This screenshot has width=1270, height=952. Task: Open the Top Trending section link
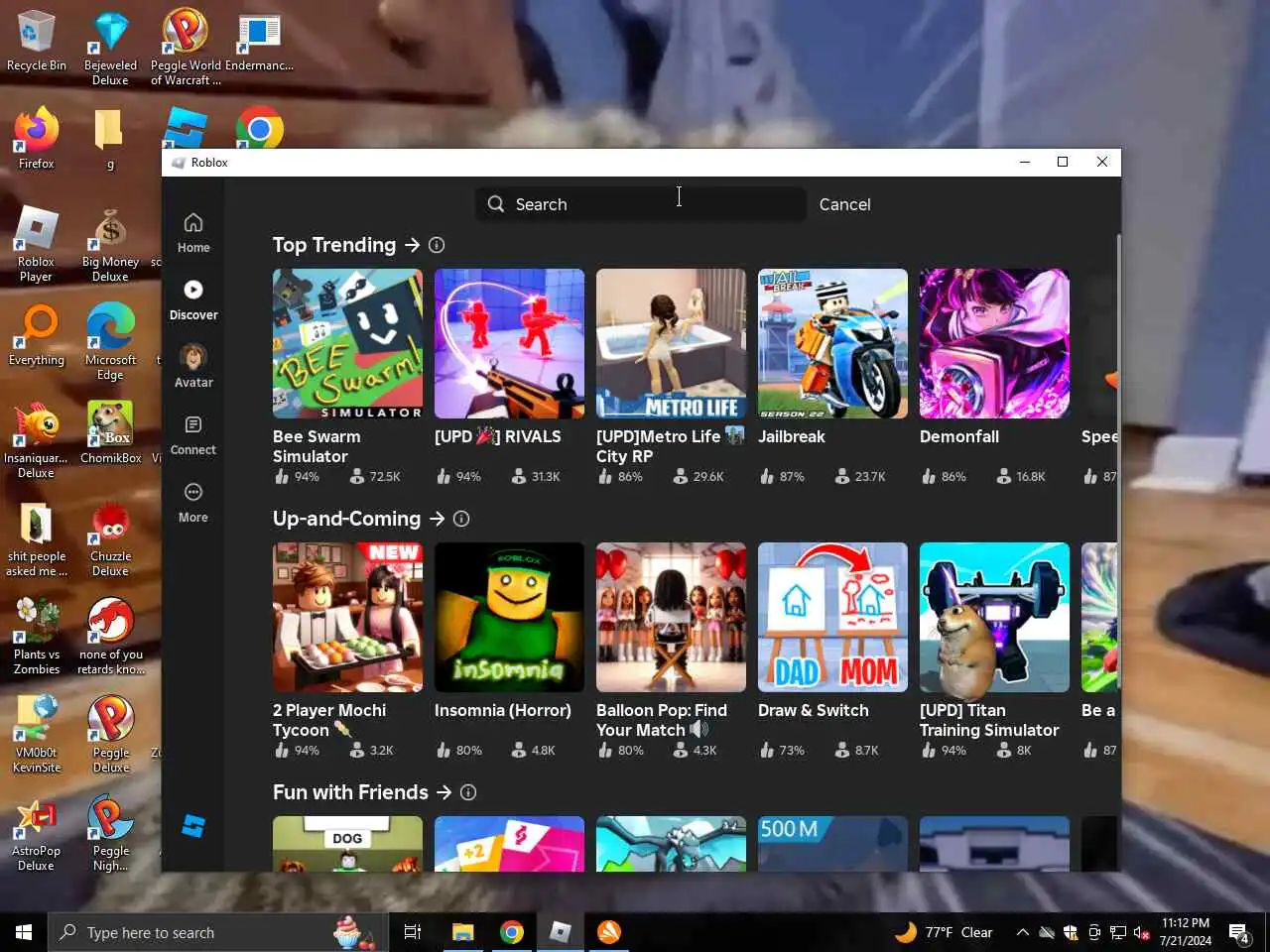click(x=346, y=245)
